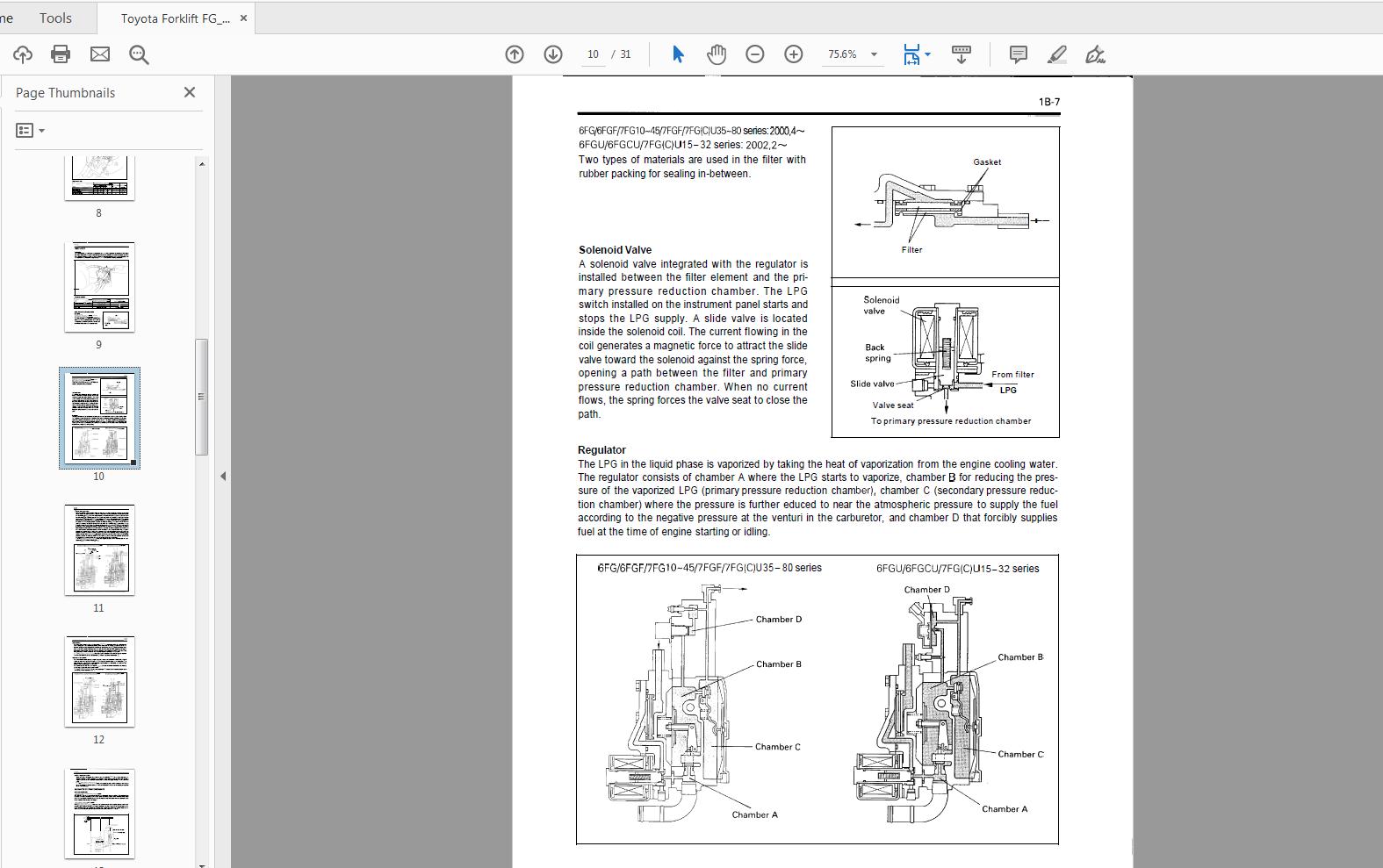Viewport: 1383px width, 868px height.
Task: Open the 75.6% zoom level dropdown
Action: pyautogui.click(x=874, y=54)
